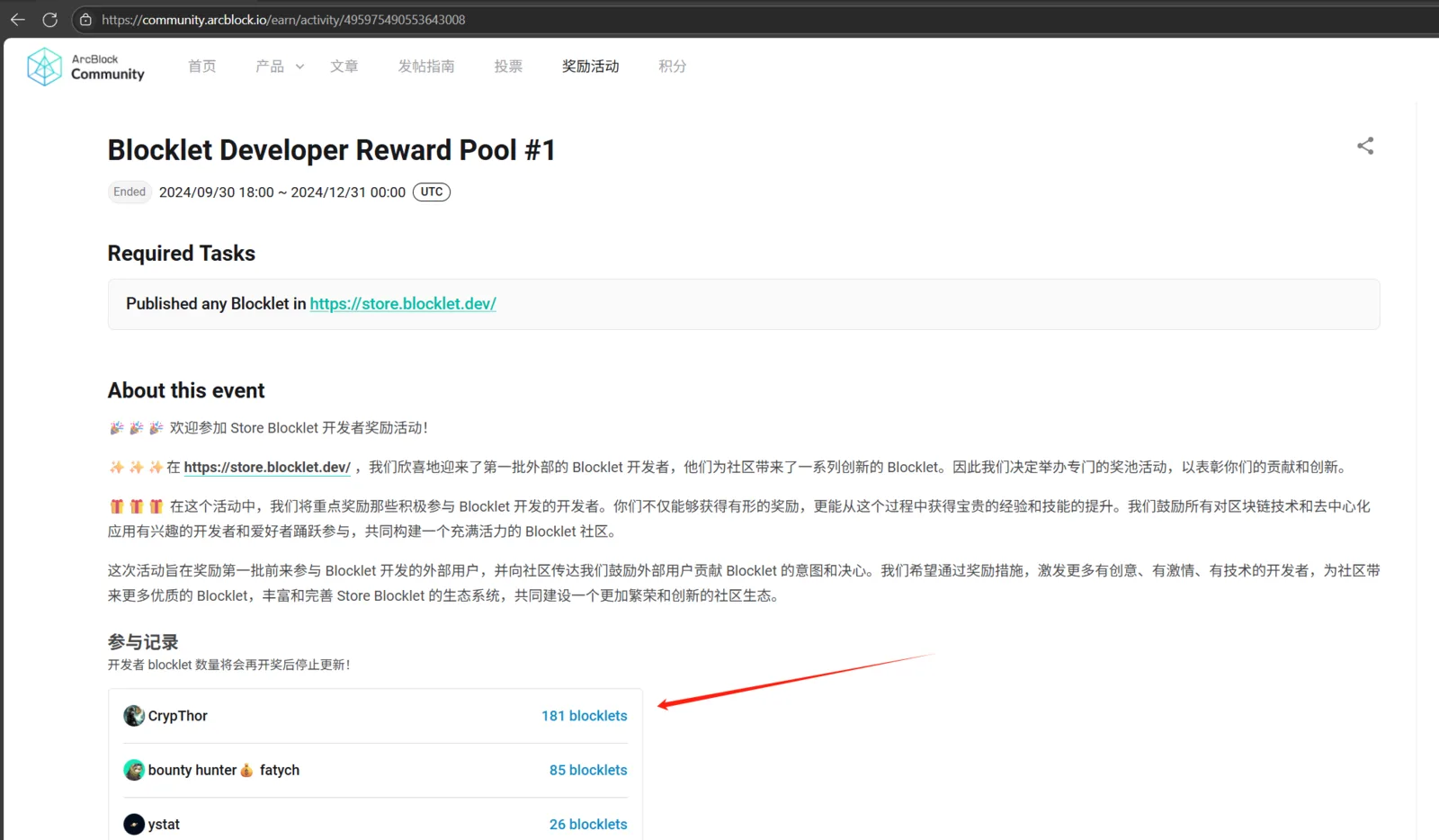Select the Blocklet Developer Reward Pool #1 title
The height and width of the screenshot is (840, 1439).
332,150
